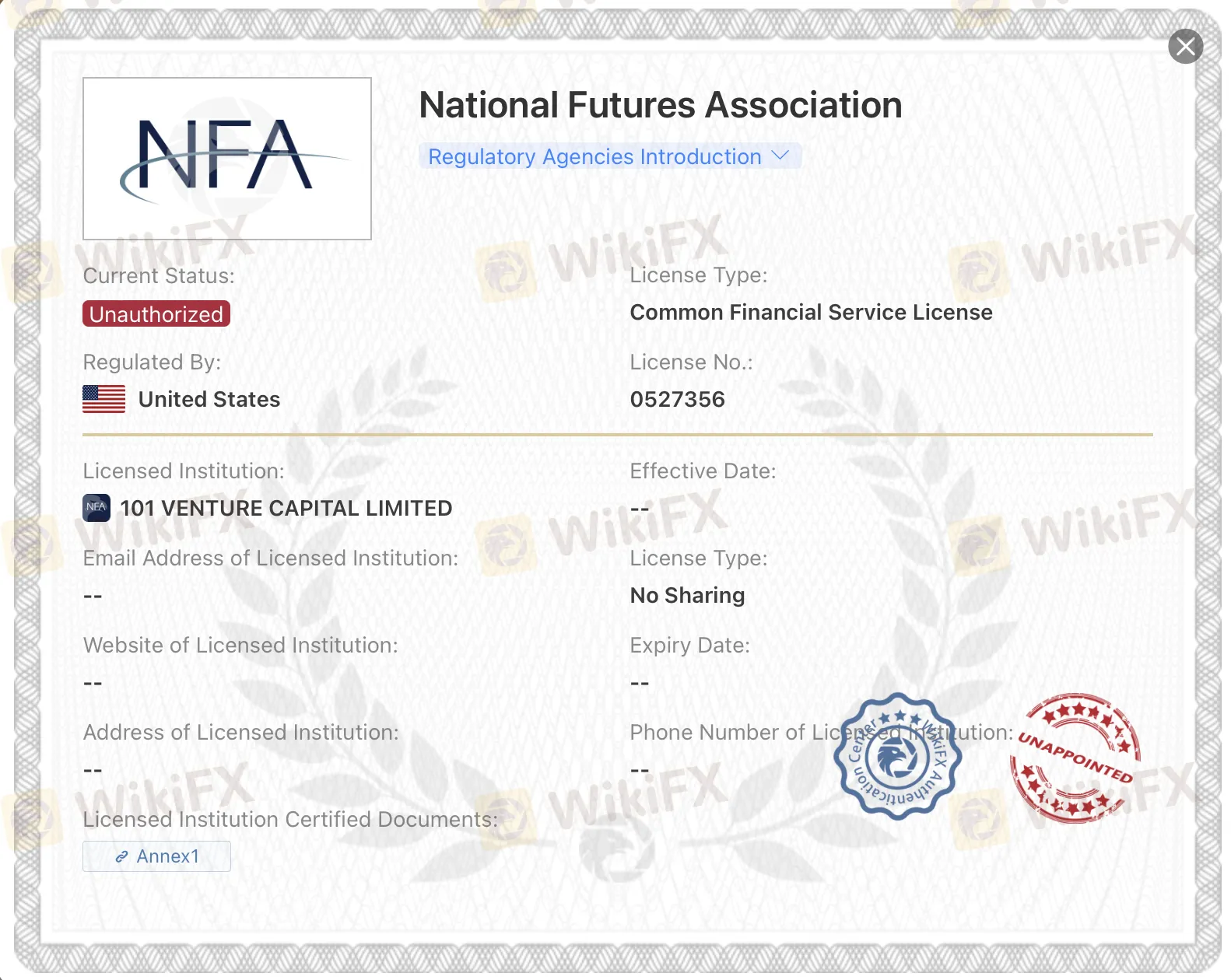
Task: Select the license number 0527356
Action: pos(677,399)
